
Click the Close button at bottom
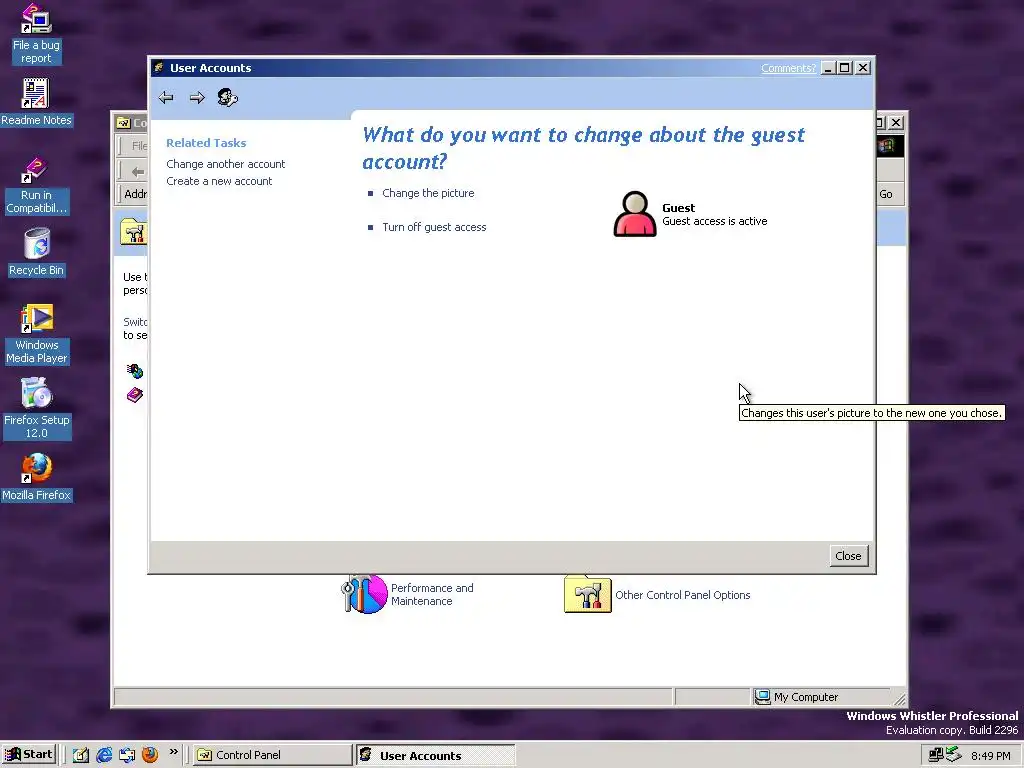point(848,556)
